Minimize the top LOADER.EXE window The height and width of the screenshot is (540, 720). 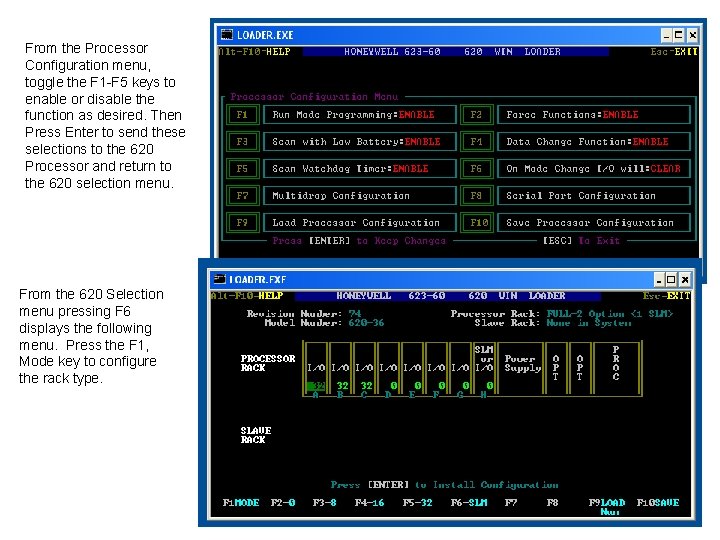coord(667,35)
